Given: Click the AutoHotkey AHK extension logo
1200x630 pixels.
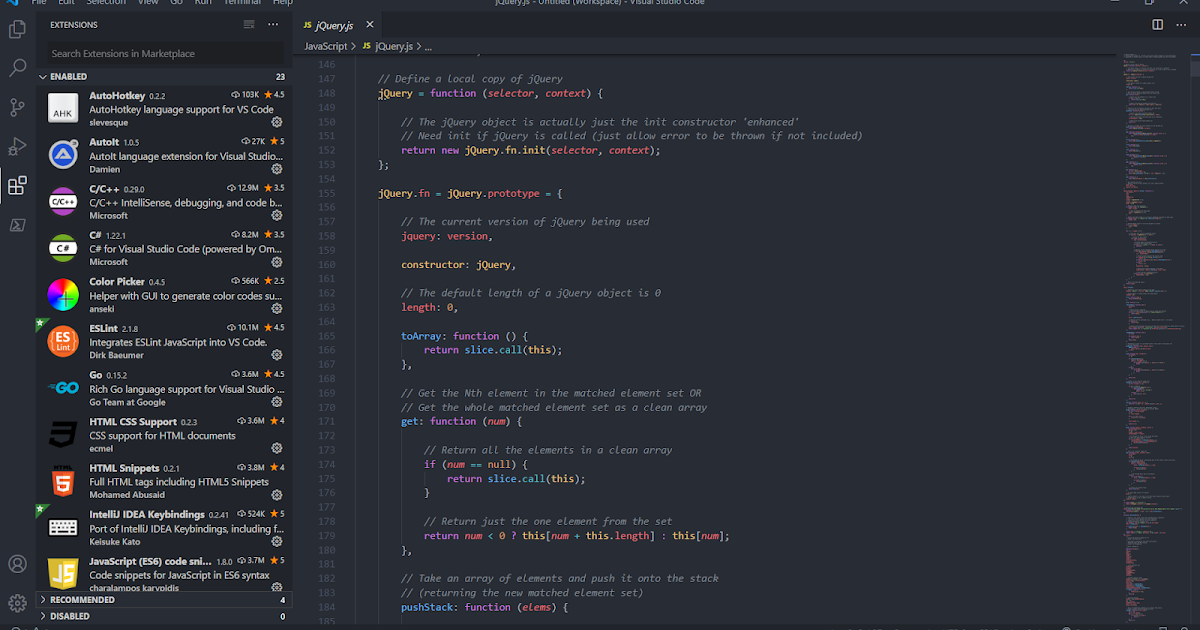Looking at the screenshot, I should 63,108.
